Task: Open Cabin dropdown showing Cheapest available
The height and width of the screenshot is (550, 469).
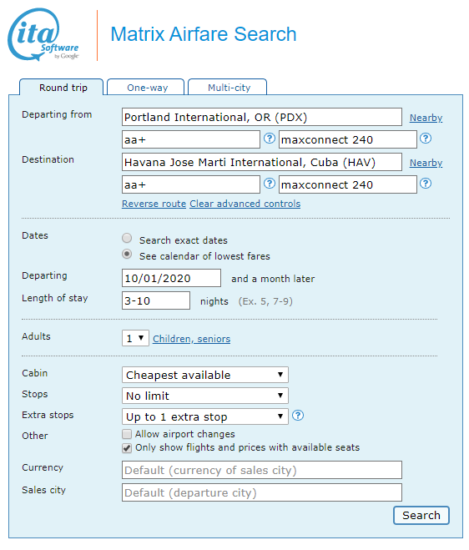Action: point(205,375)
